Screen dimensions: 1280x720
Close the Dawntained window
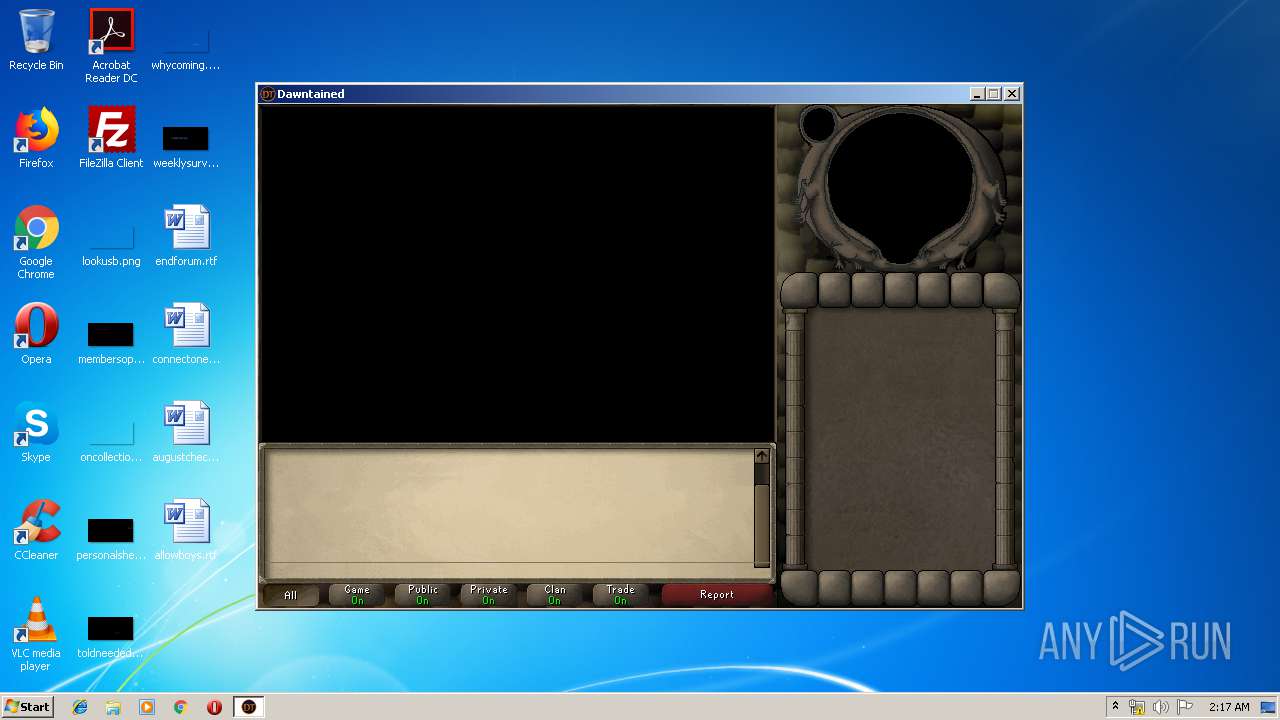[x=1012, y=94]
